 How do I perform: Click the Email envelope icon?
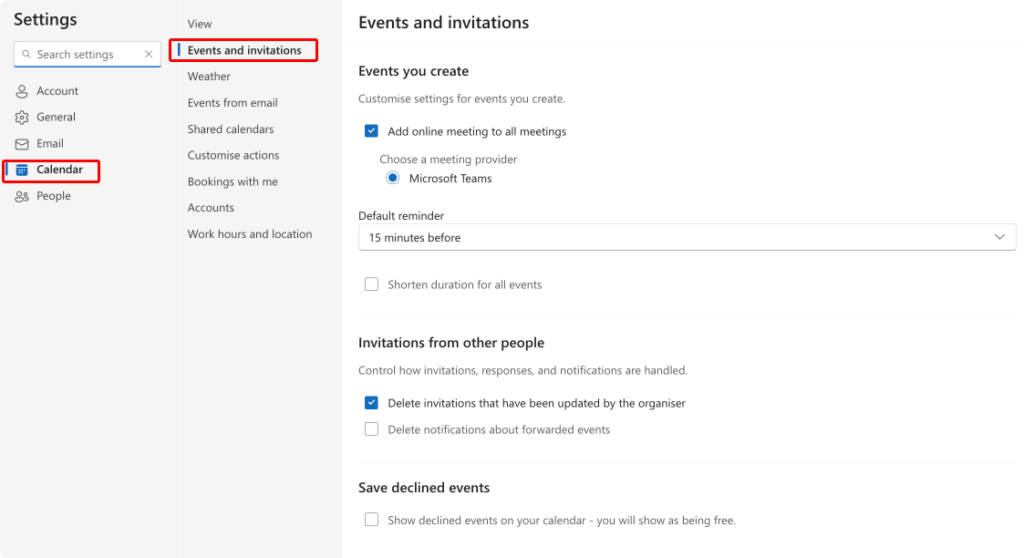tap(22, 144)
